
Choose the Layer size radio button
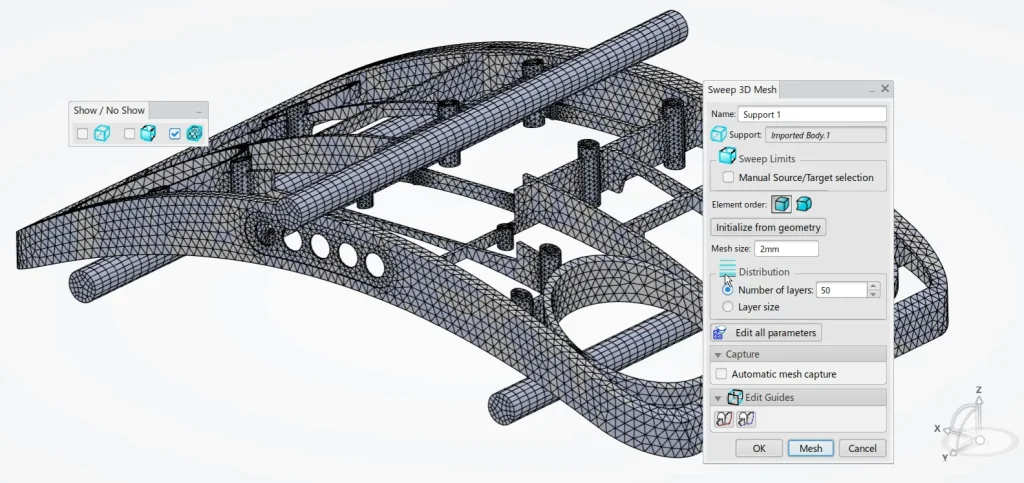pyautogui.click(x=727, y=307)
